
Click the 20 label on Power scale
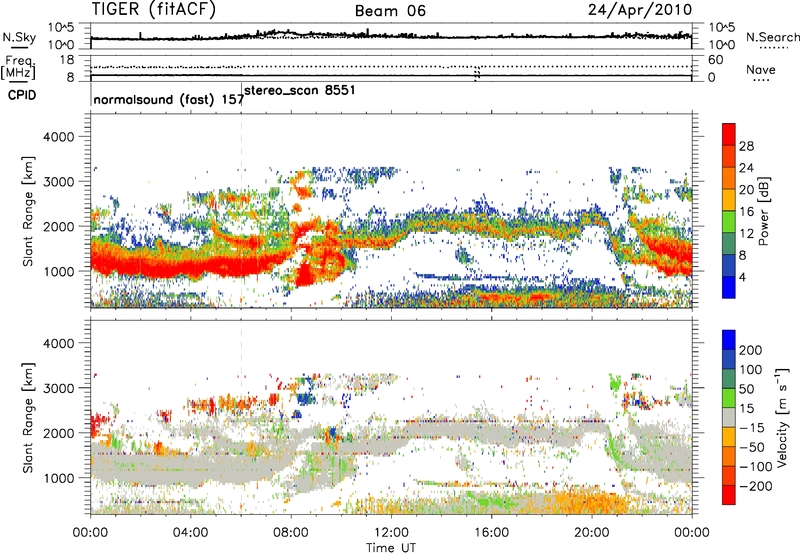point(746,190)
